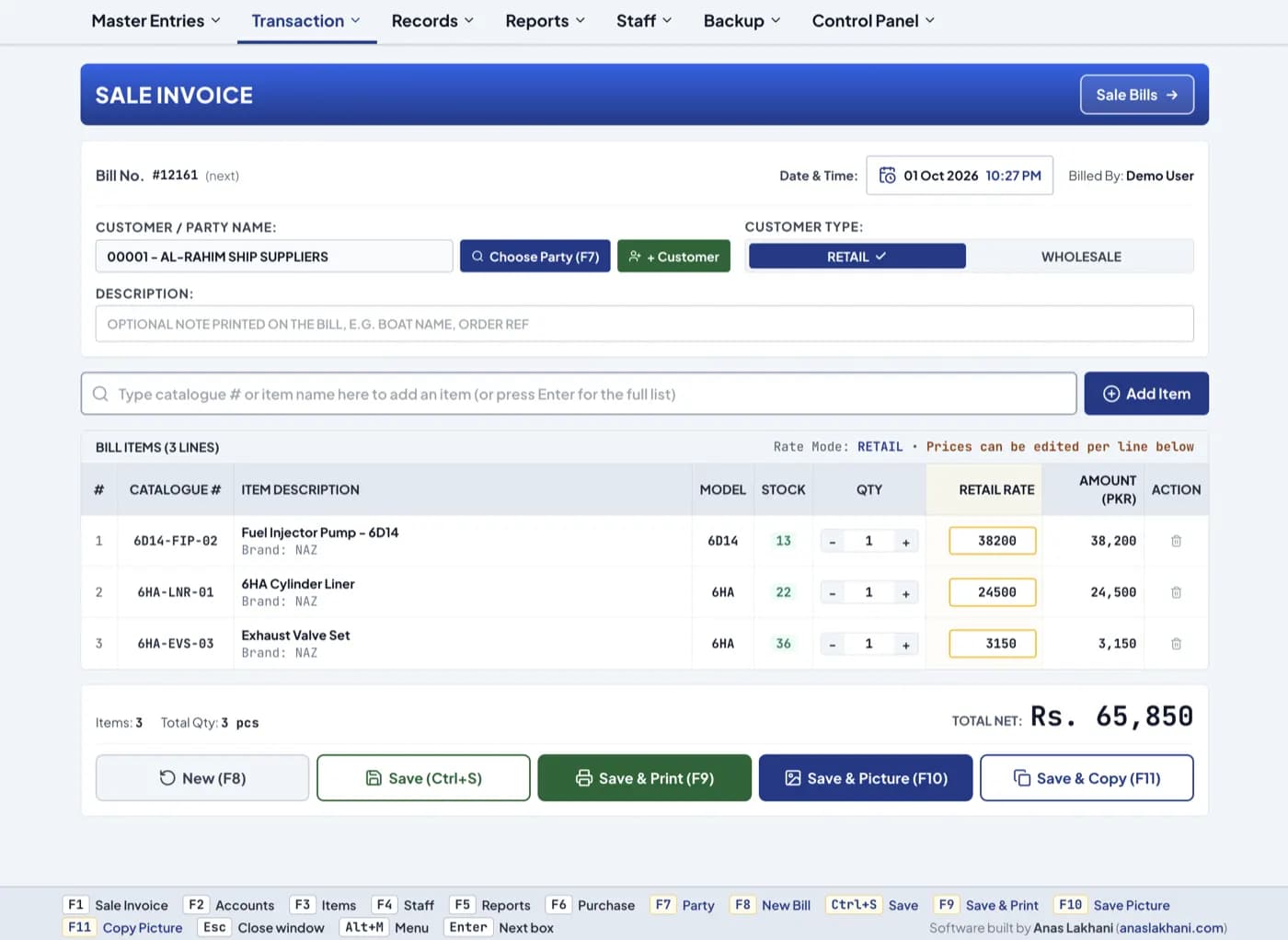Delete the 6HA Cylinder Liner line
Image resolution: width=1288 pixels, height=940 pixels.
pos(1176,592)
